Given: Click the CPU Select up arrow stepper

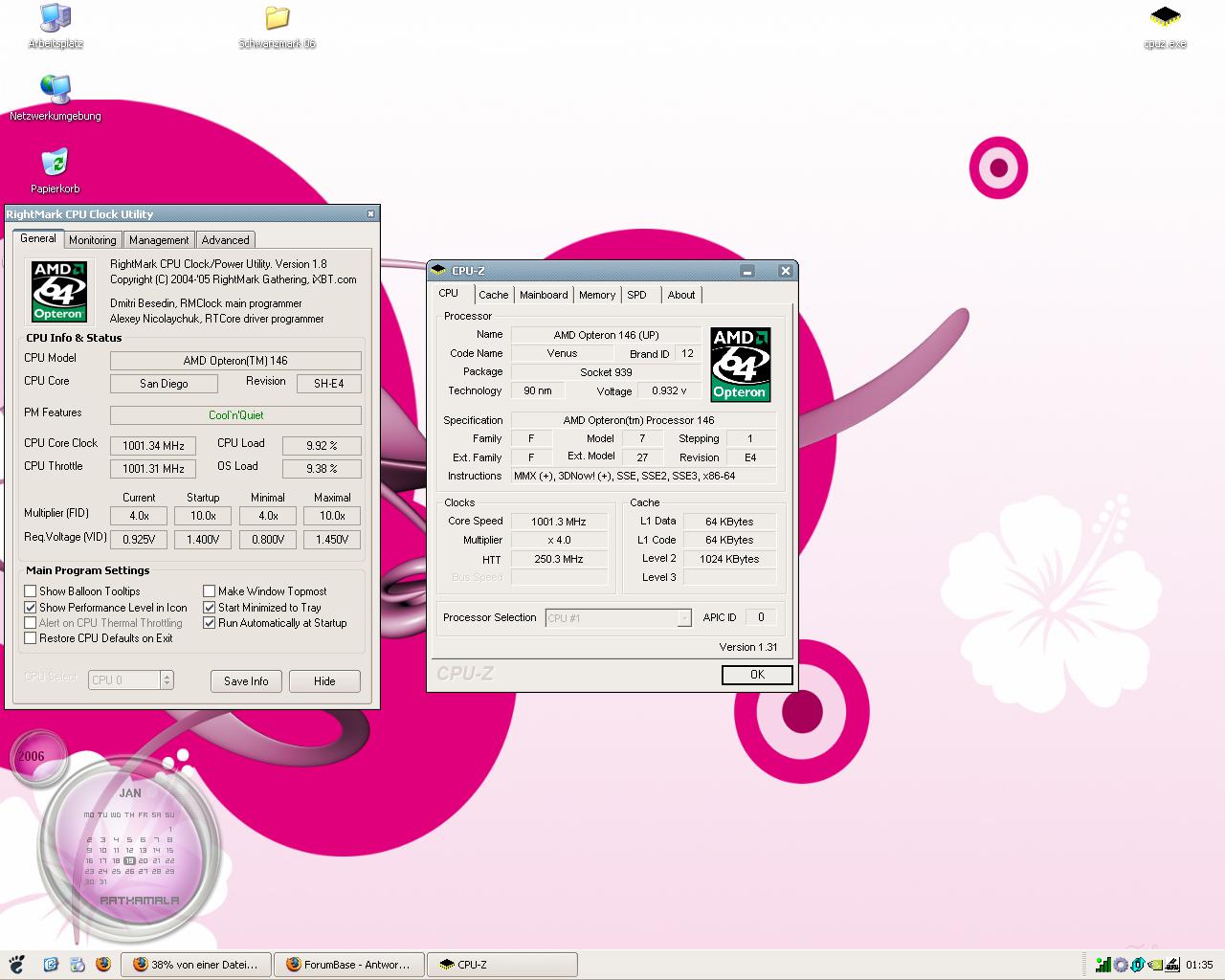Looking at the screenshot, I should tap(167, 676).
